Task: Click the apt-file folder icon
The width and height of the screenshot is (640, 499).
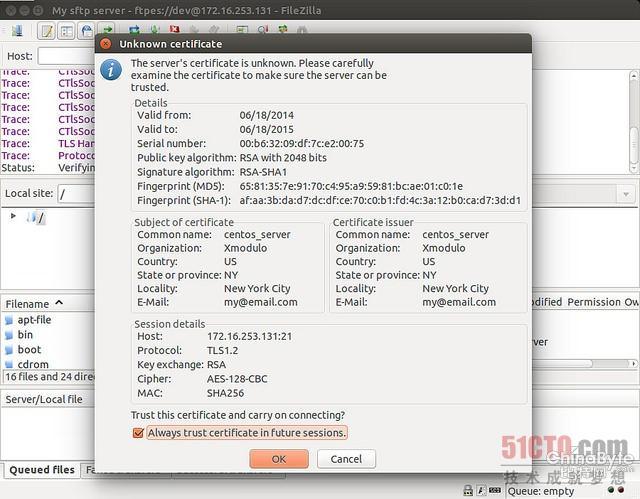Action: [x=9, y=320]
